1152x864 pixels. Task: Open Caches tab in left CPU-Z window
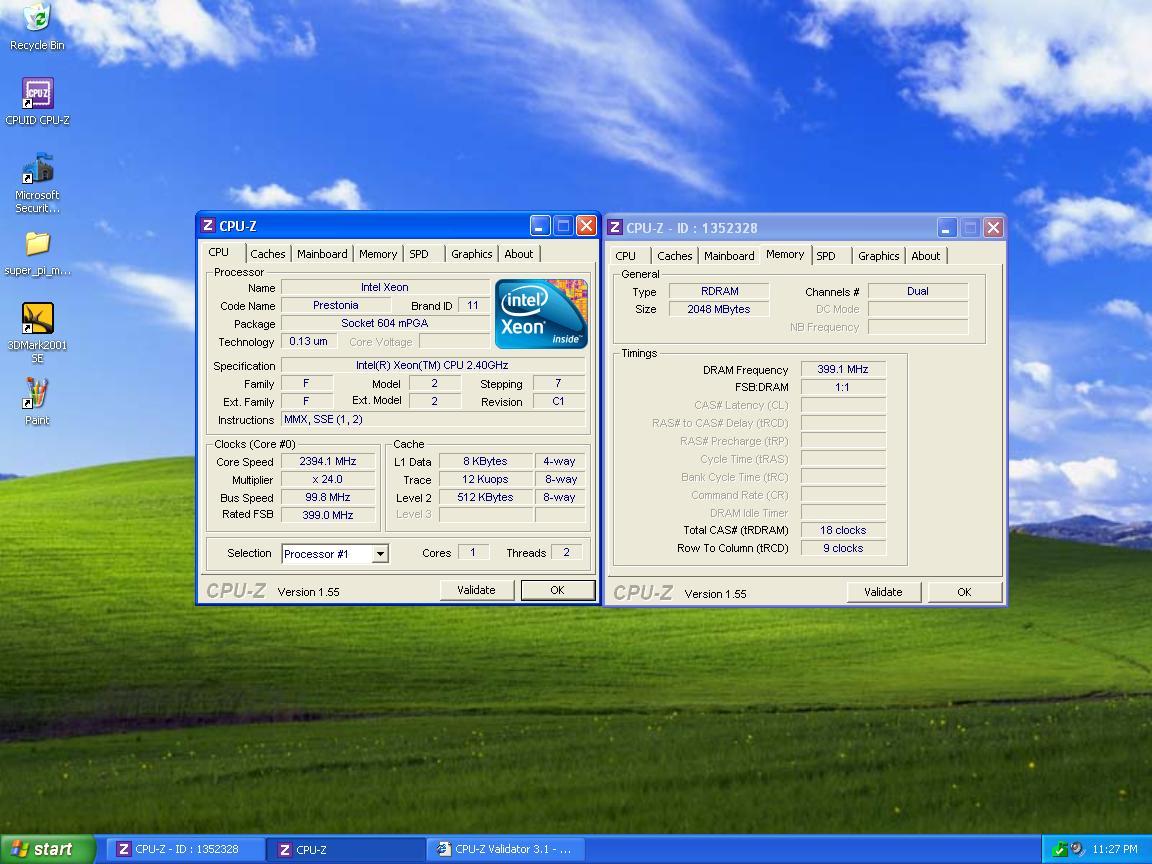267,254
